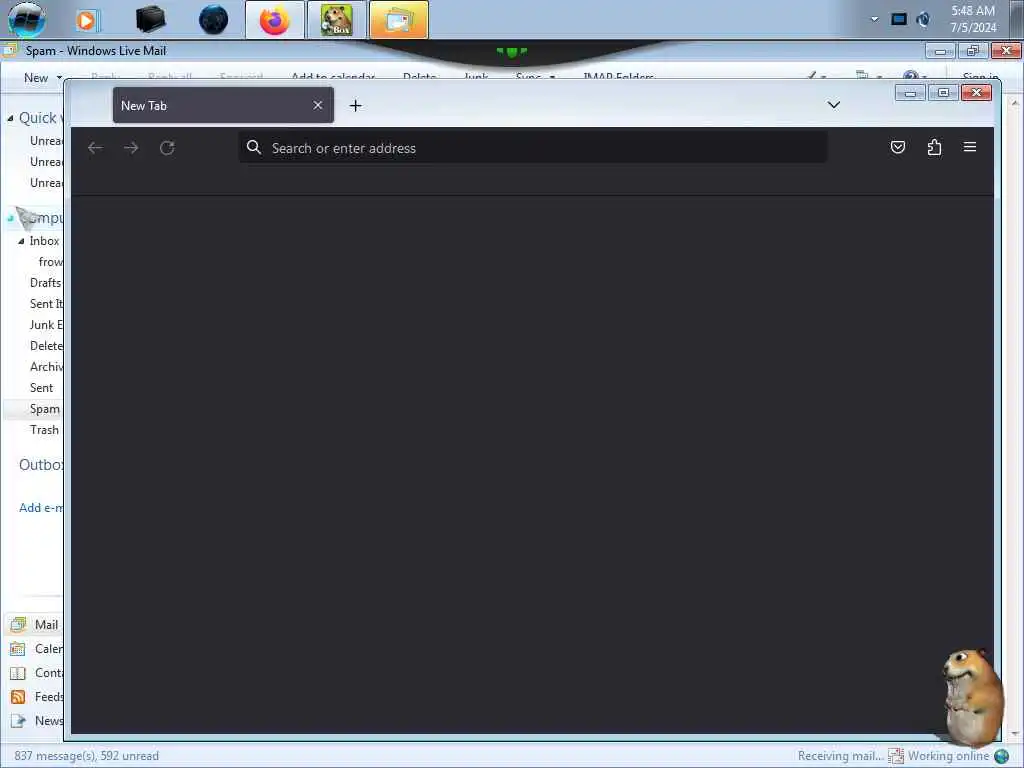This screenshot has width=1024, height=768.
Task: Collapse Quick views in Live Mail
Action: pos(10,118)
